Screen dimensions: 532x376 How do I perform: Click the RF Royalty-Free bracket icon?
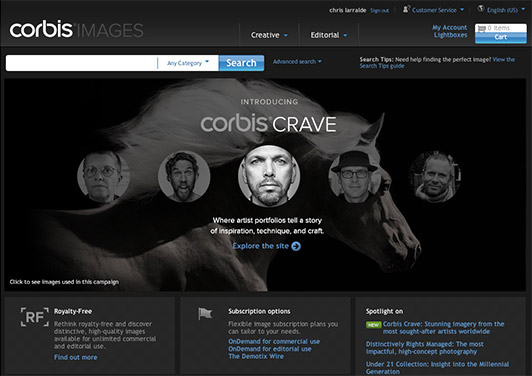[x=35, y=317]
